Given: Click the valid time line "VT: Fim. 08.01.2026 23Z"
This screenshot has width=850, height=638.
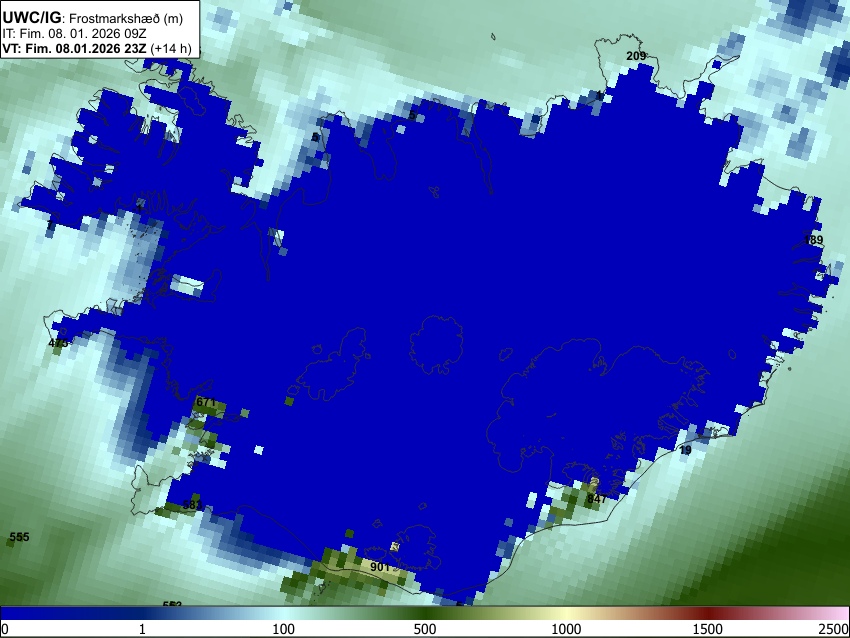Looking at the screenshot, I should tap(74, 48).
